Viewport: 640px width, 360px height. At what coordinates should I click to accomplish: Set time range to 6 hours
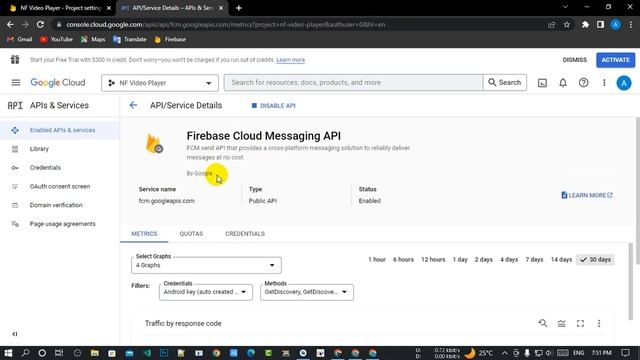pos(403,260)
